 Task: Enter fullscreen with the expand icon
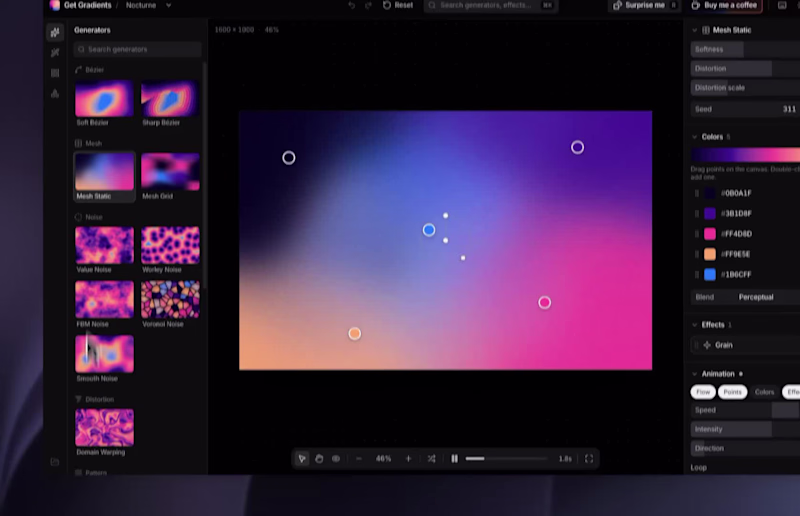pyautogui.click(x=589, y=459)
